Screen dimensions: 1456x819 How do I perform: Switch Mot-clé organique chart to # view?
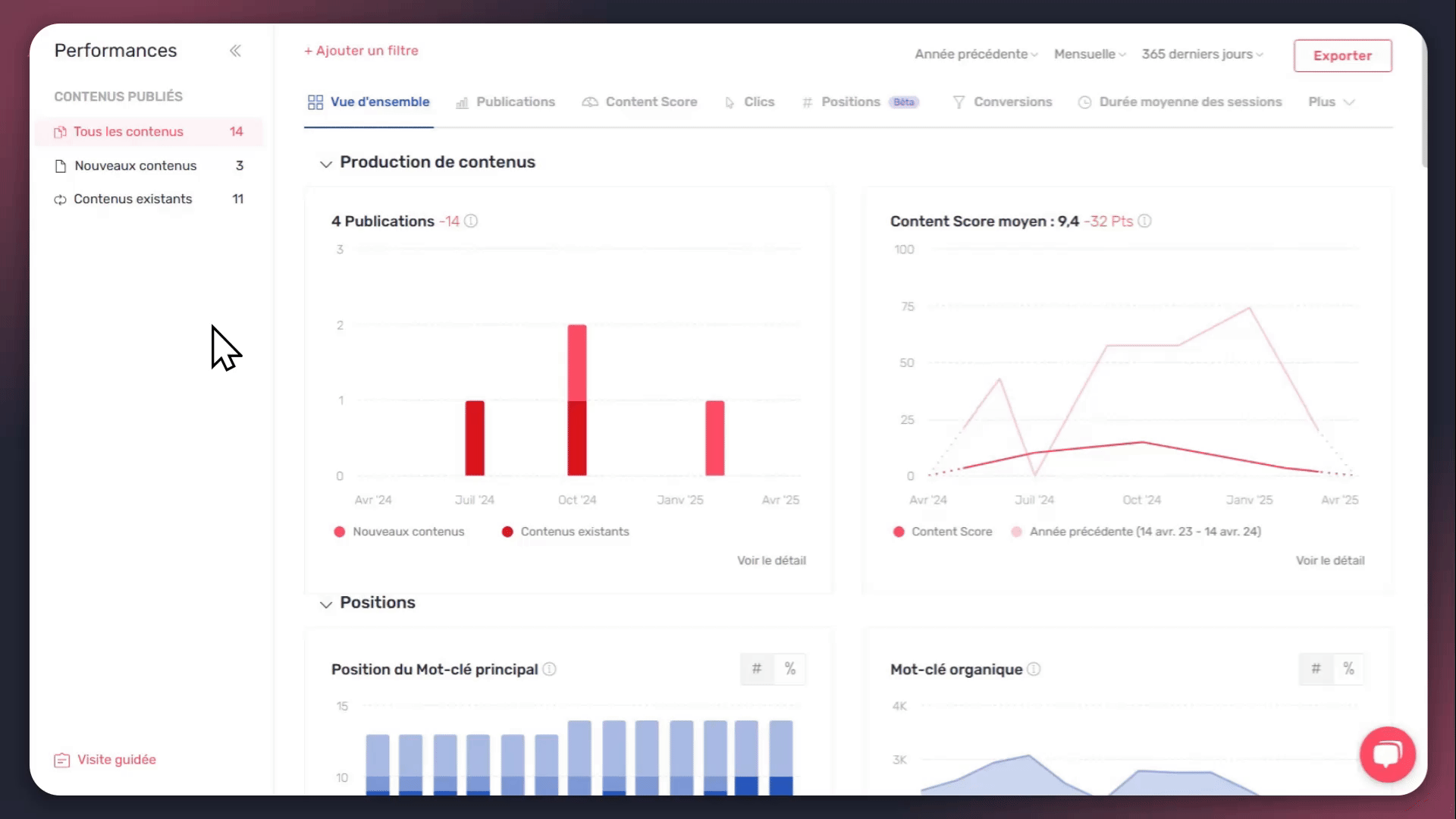tap(1316, 669)
